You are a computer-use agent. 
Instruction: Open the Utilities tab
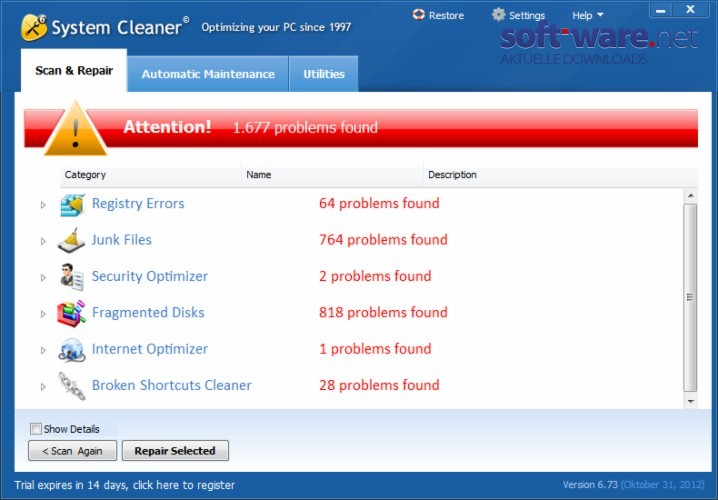click(324, 74)
